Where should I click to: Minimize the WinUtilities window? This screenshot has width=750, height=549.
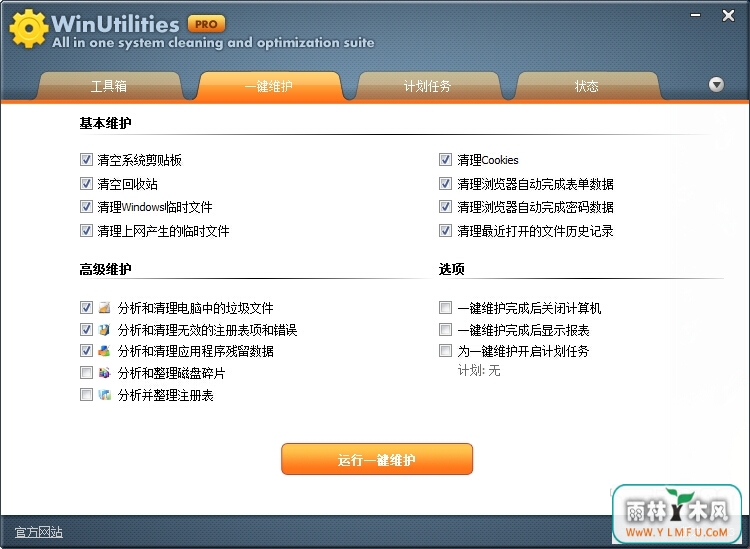(696, 16)
